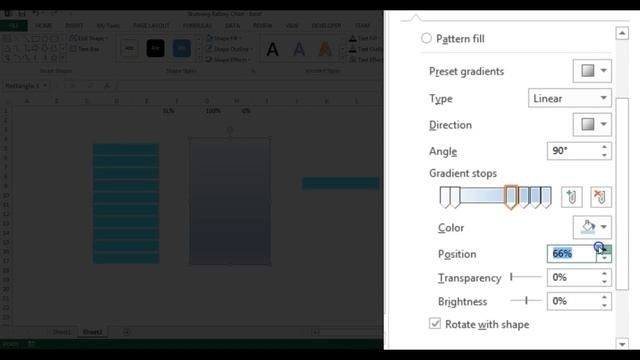Apply the orange WordArt A style

click(x=325, y=49)
